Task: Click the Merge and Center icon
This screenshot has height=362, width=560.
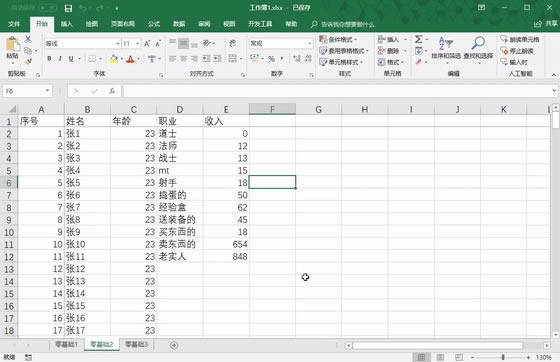Action: 232,59
